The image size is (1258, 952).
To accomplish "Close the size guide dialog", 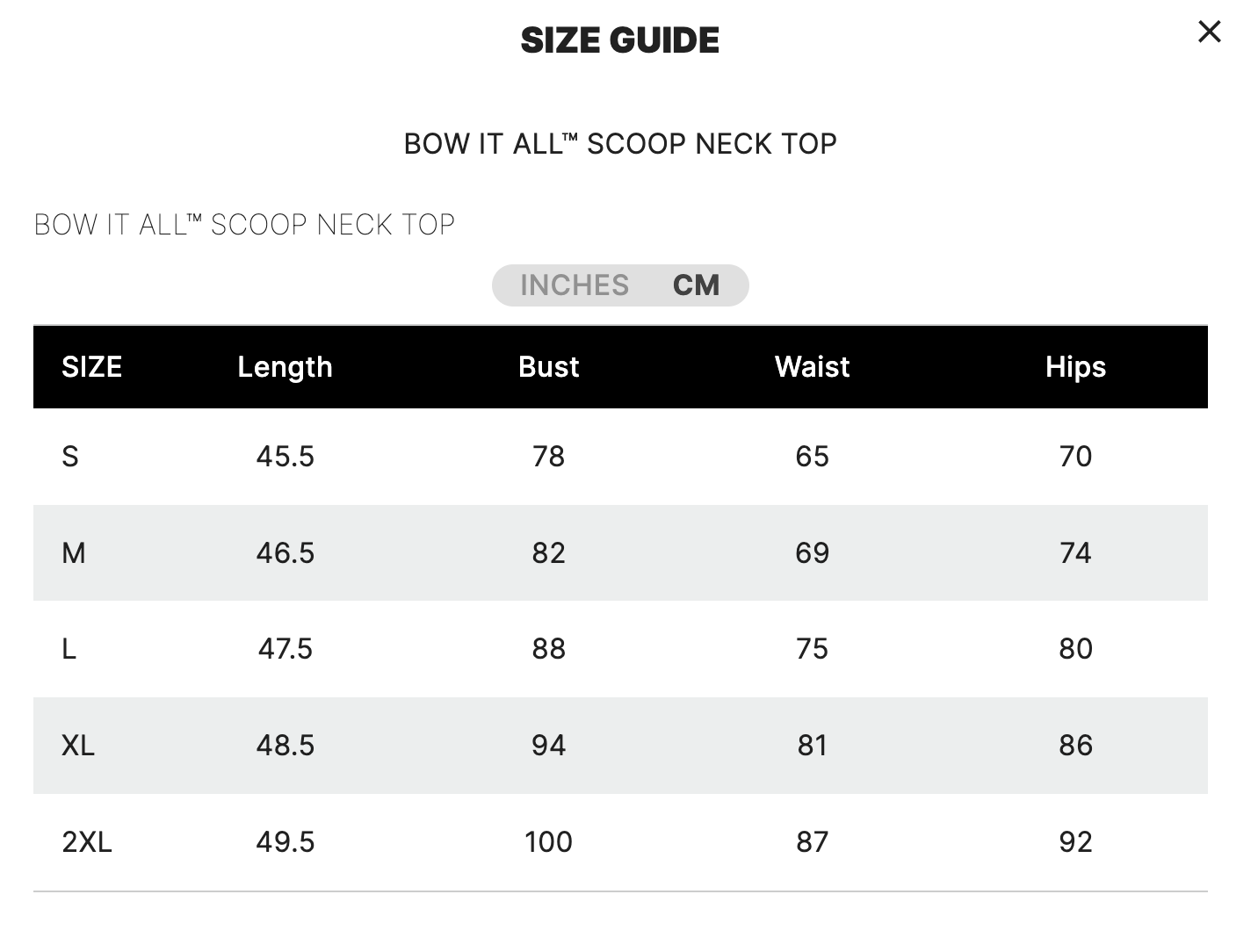I will click(x=1209, y=32).
